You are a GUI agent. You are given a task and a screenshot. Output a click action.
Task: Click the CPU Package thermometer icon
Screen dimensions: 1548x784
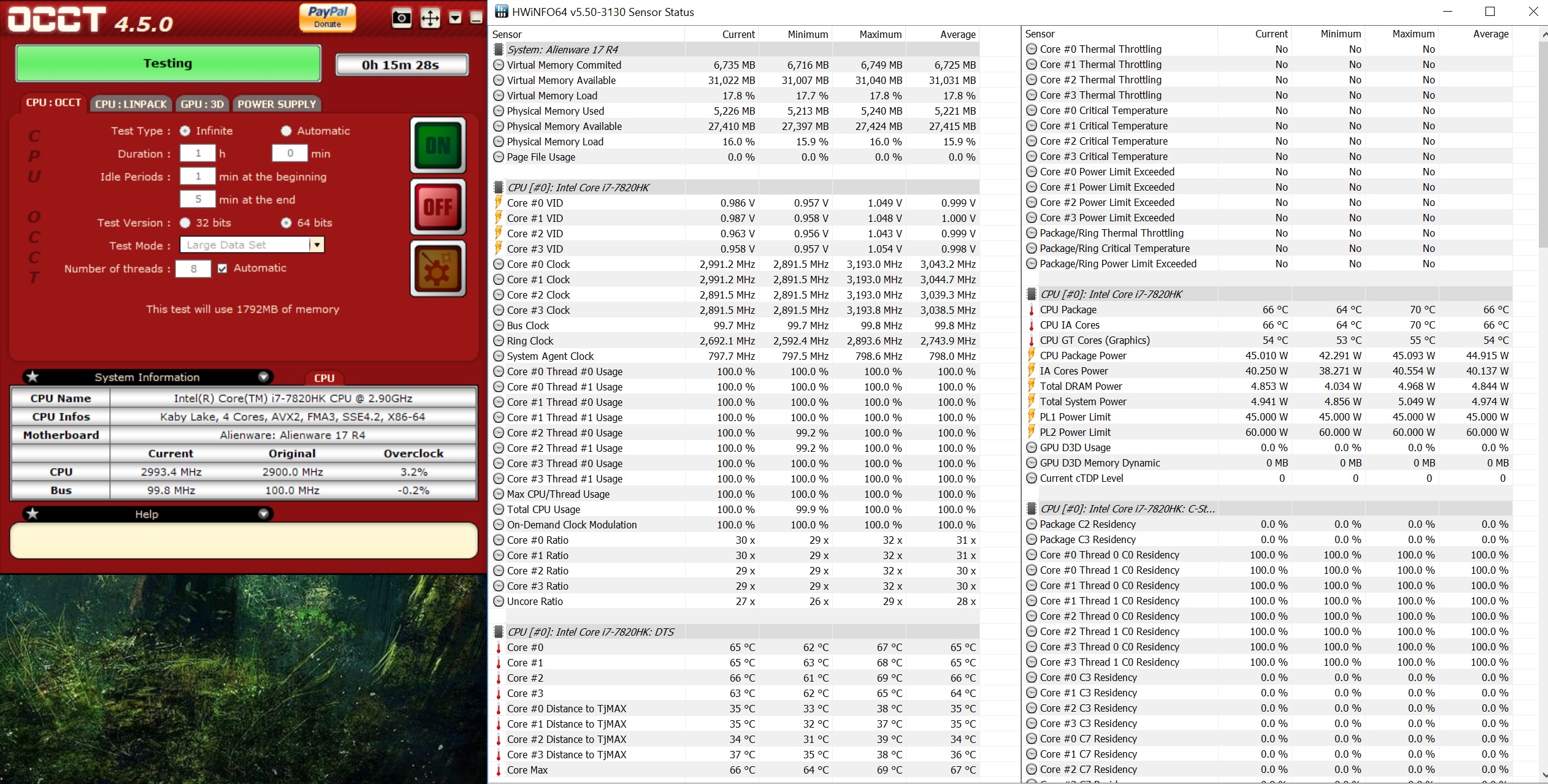click(1032, 310)
